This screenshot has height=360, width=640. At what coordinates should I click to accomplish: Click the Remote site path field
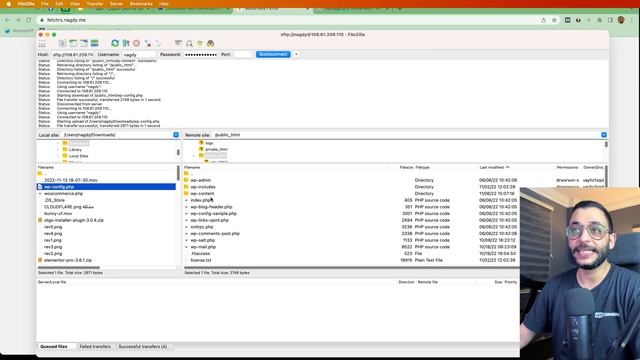(407, 135)
